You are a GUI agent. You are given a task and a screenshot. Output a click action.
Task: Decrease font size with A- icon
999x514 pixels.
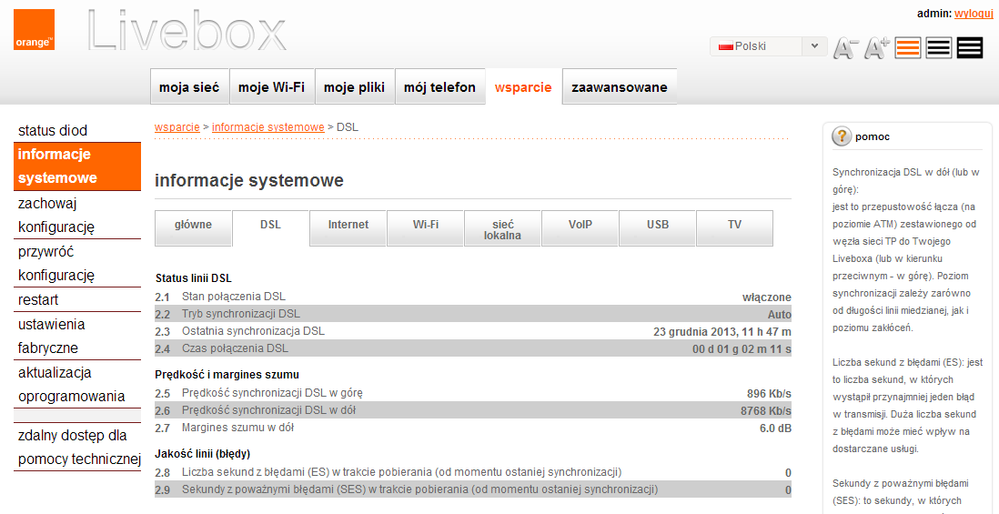click(x=846, y=47)
